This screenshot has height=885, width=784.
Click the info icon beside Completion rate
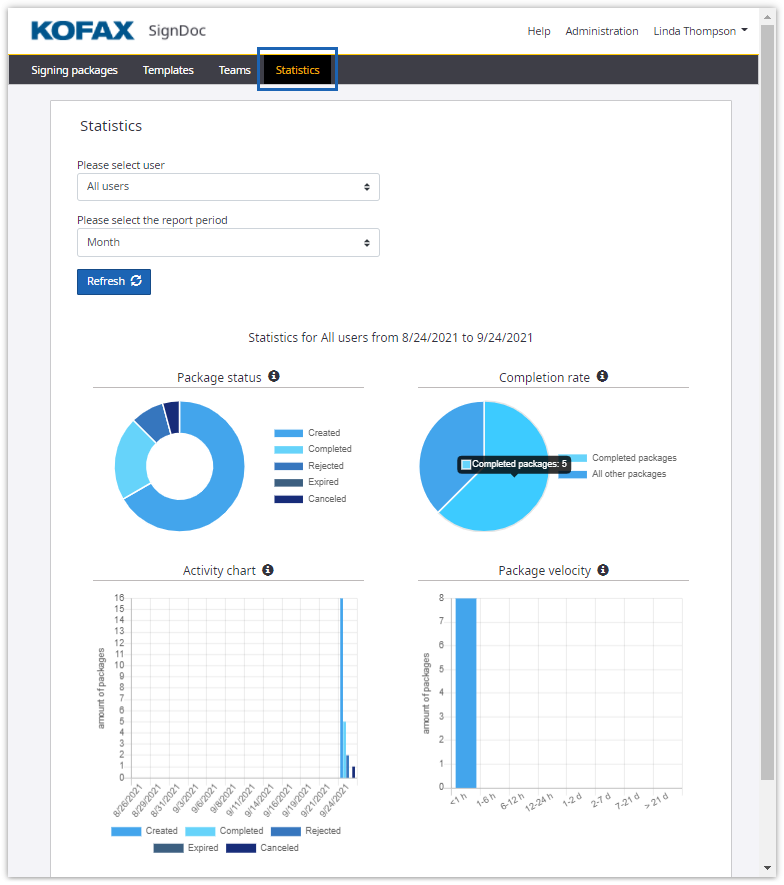(x=602, y=377)
